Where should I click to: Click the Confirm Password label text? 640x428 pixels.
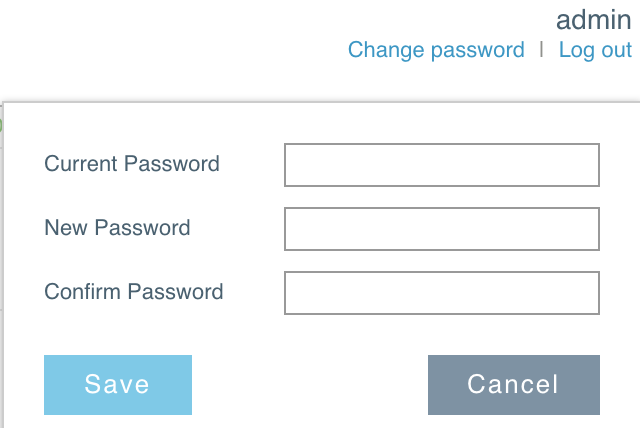point(134,292)
